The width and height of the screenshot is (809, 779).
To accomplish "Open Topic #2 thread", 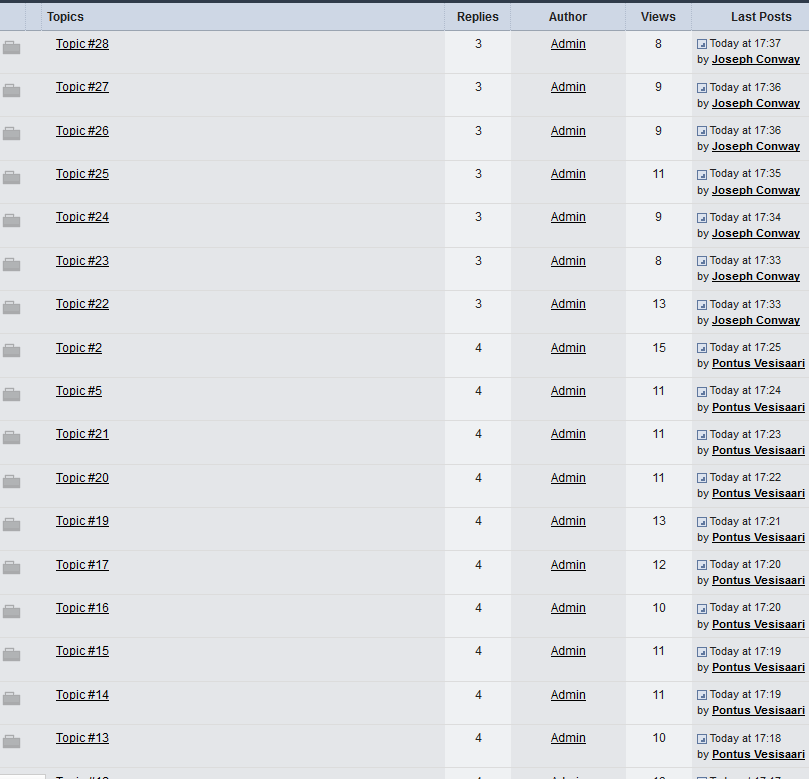I will [x=79, y=348].
